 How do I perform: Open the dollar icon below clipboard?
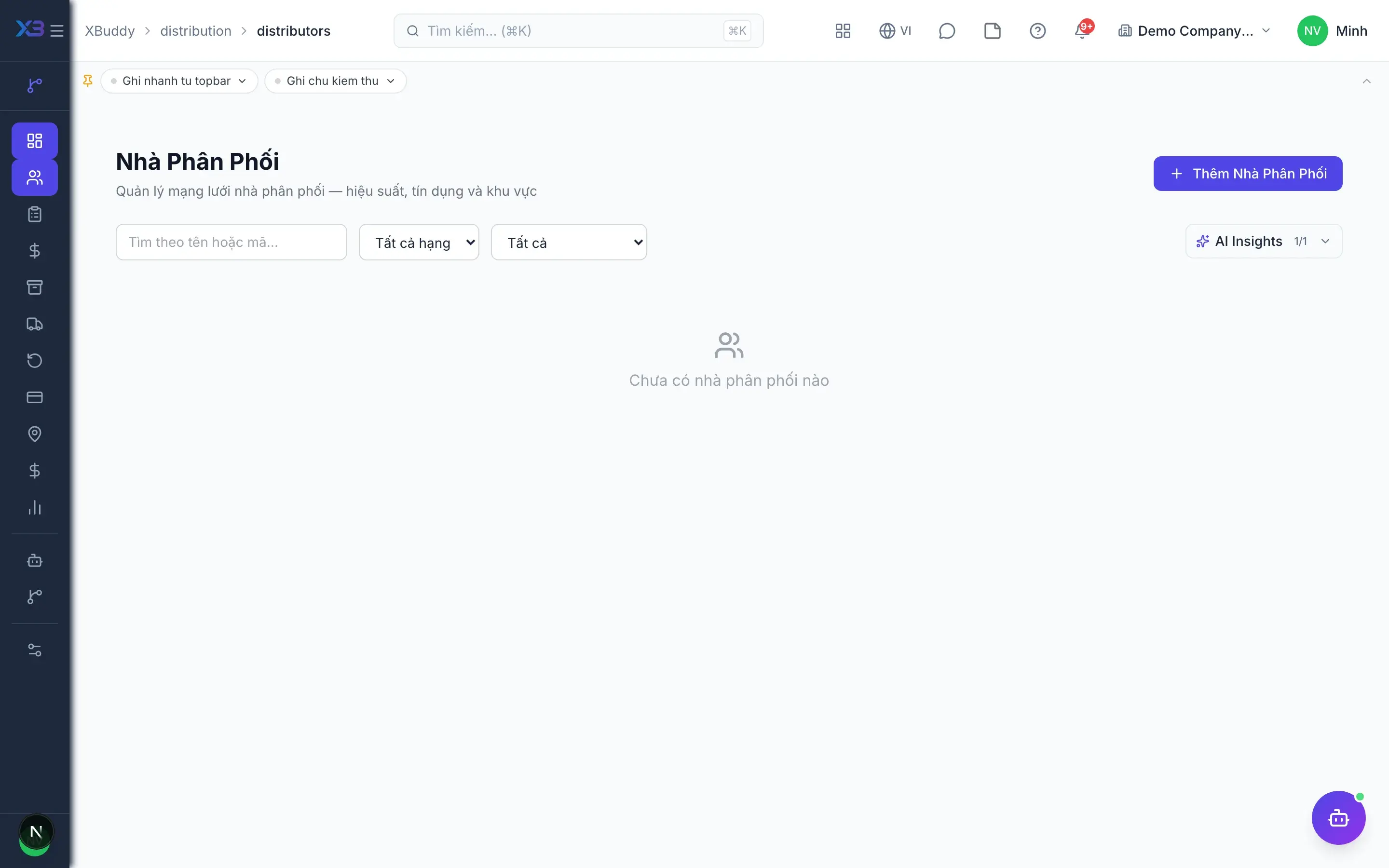coord(34,251)
